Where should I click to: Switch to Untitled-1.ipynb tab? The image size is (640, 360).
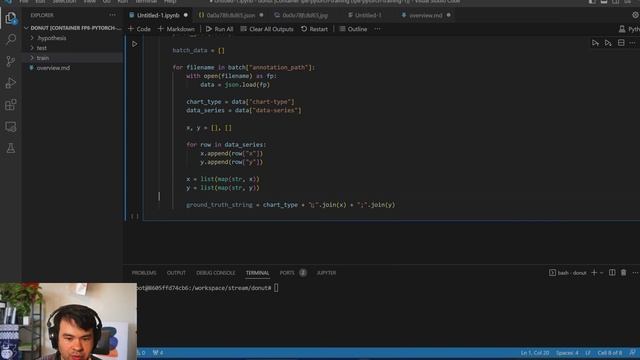click(158, 15)
